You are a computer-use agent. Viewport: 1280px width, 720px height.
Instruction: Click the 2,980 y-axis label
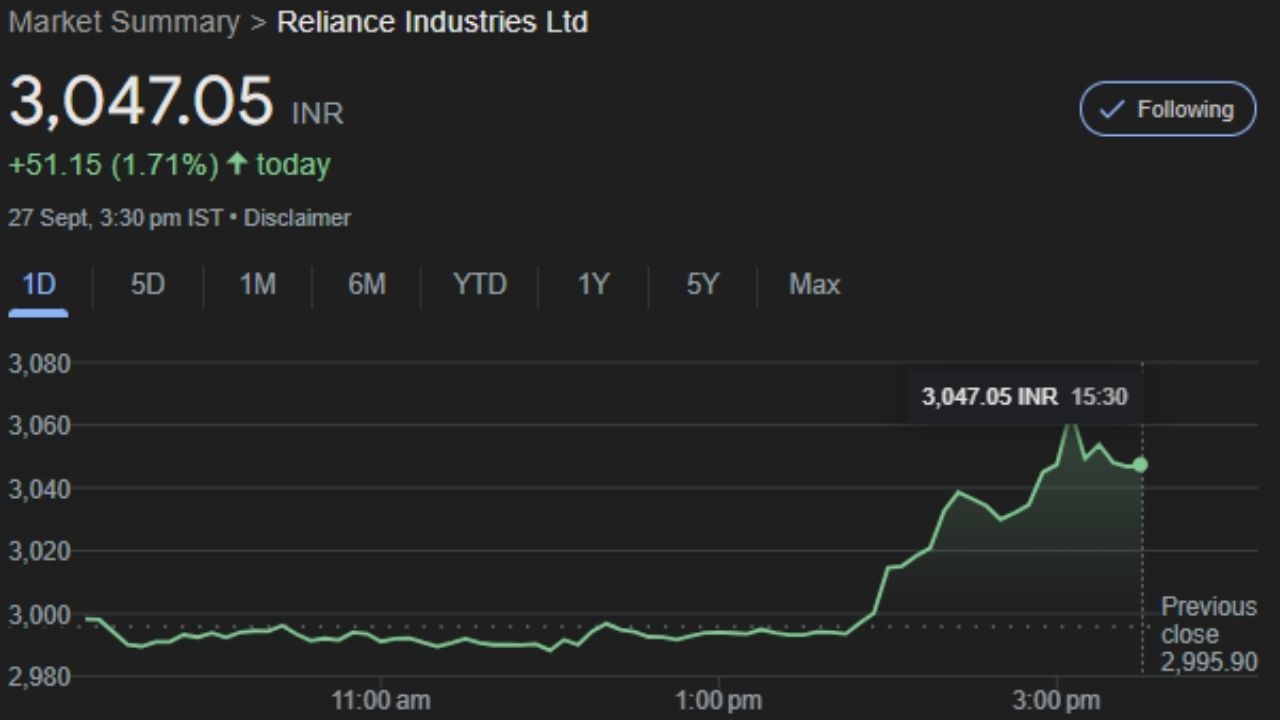(40, 677)
